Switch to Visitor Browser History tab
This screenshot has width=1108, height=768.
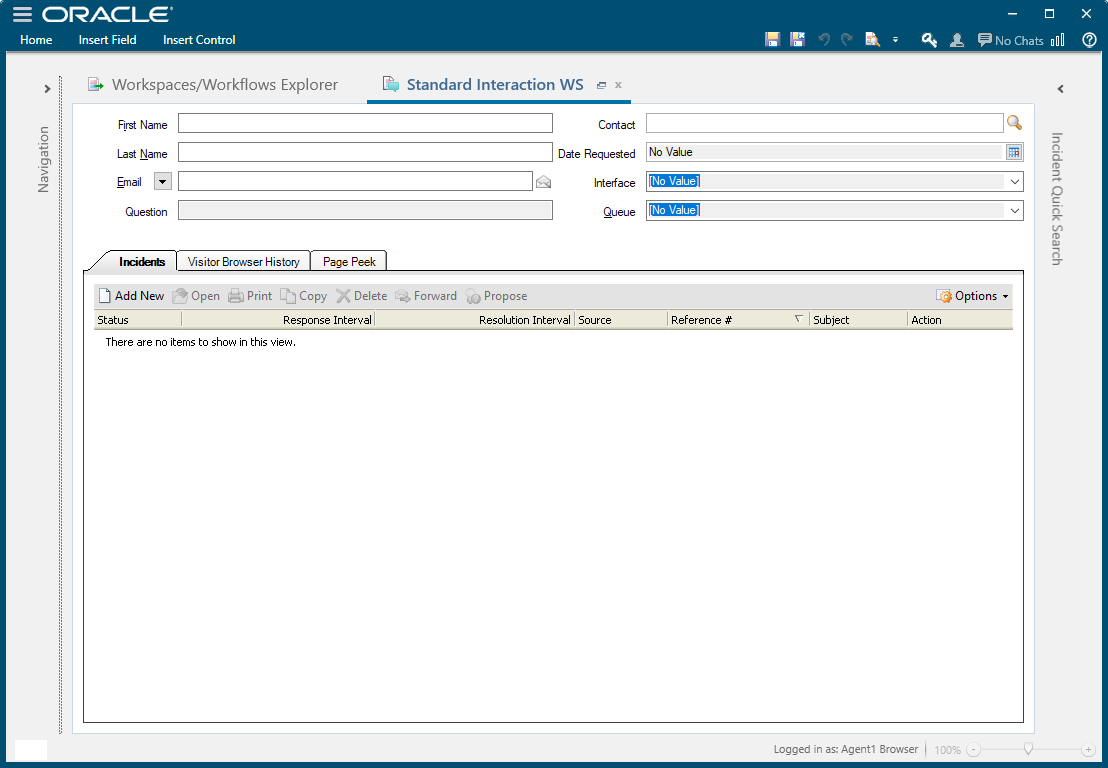[x=244, y=261]
